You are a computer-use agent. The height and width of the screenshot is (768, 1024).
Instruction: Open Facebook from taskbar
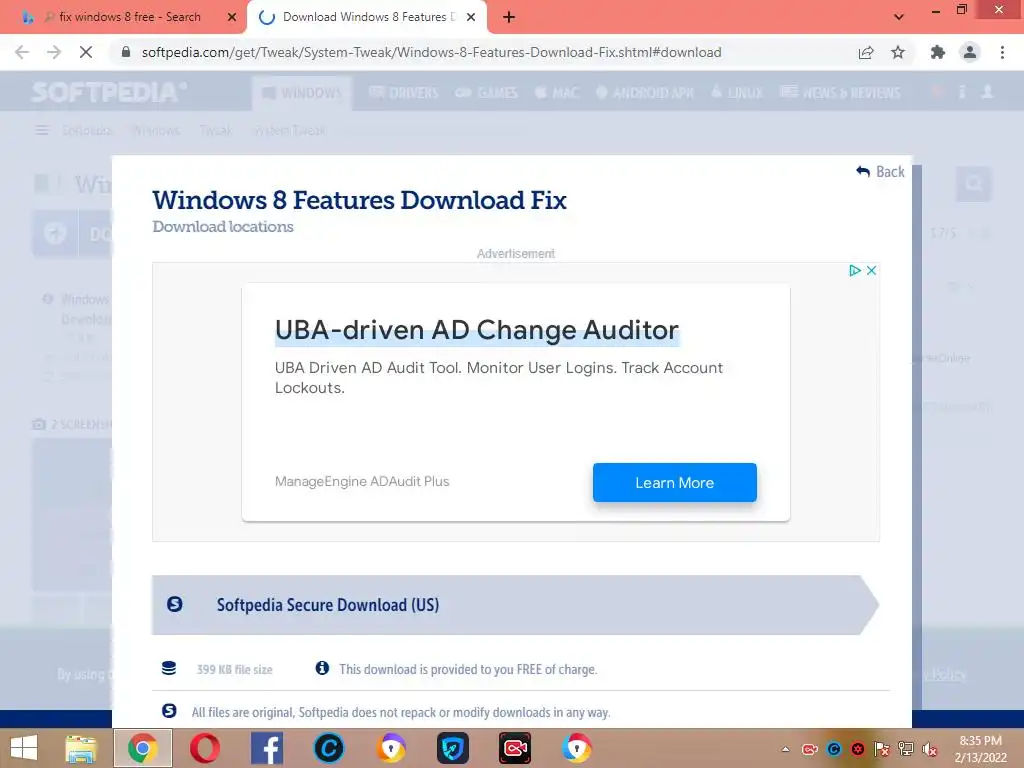point(266,748)
